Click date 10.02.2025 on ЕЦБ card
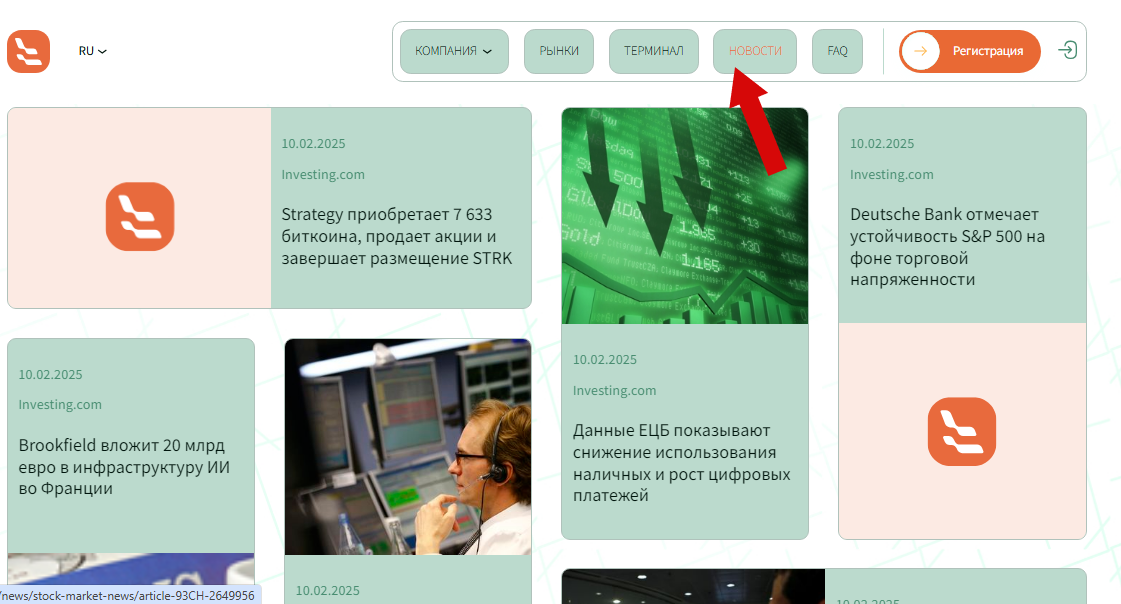The width and height of the screenshot is (1121, 604). click(x=605, y=360)
